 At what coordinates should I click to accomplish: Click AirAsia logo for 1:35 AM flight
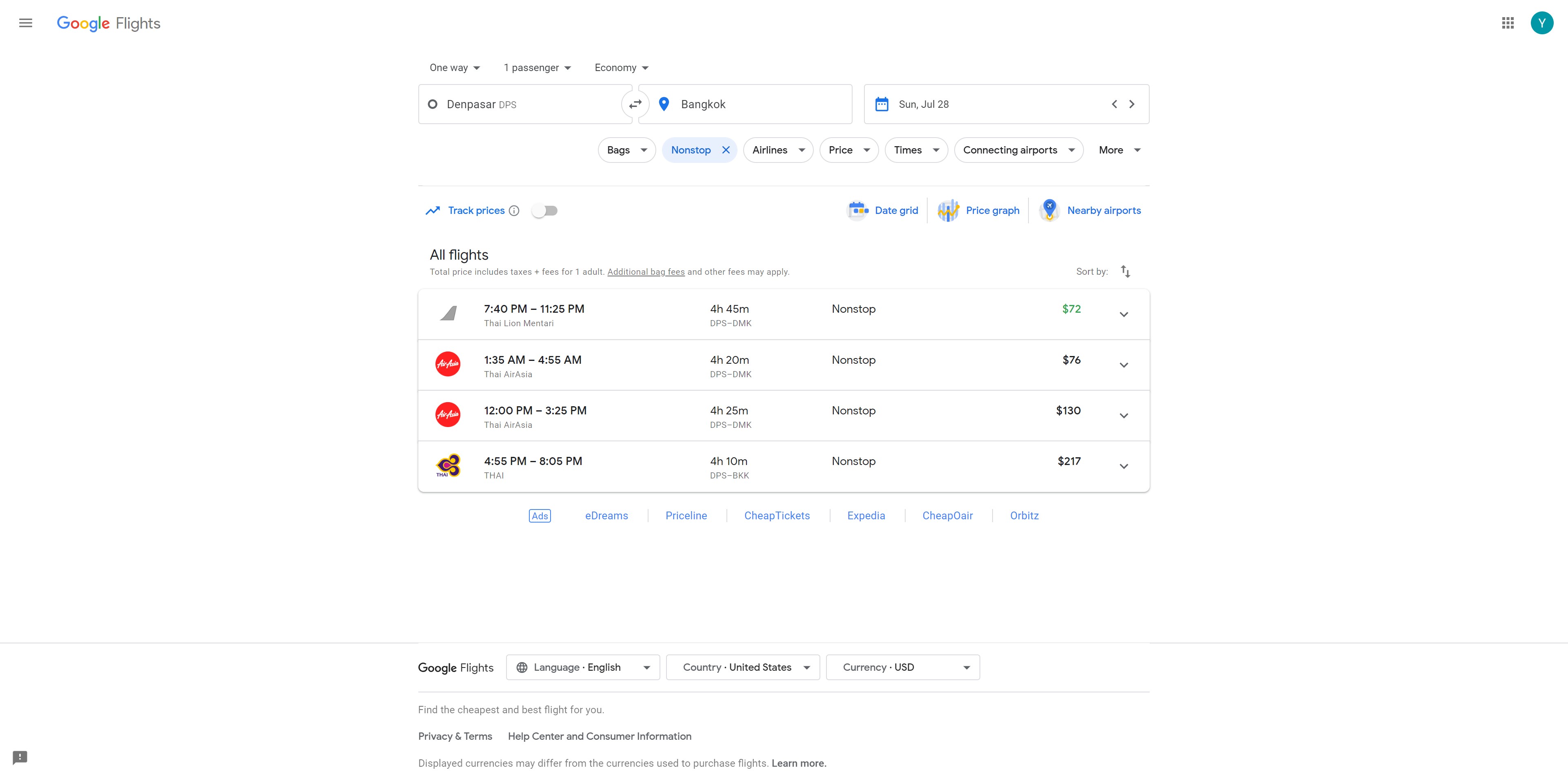448,364
